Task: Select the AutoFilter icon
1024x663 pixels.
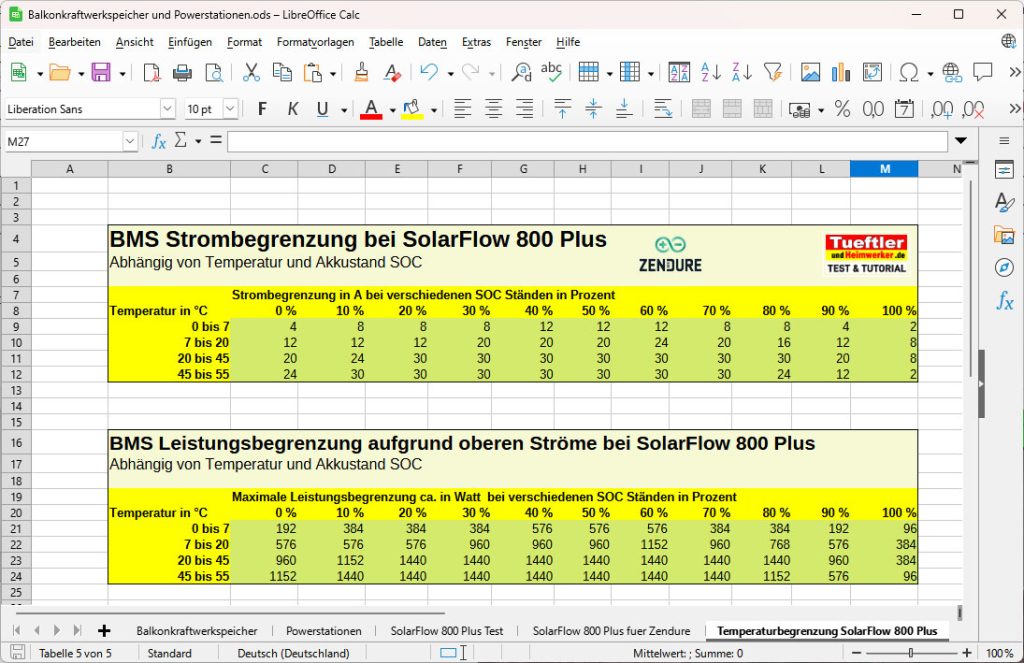Action: click(772, 74)
